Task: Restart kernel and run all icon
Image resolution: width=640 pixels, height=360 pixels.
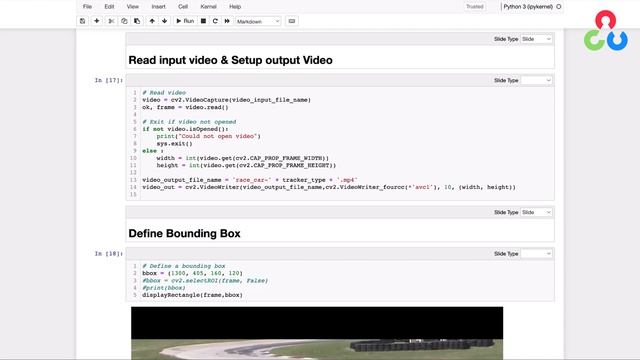Action: tap(227, 21)
